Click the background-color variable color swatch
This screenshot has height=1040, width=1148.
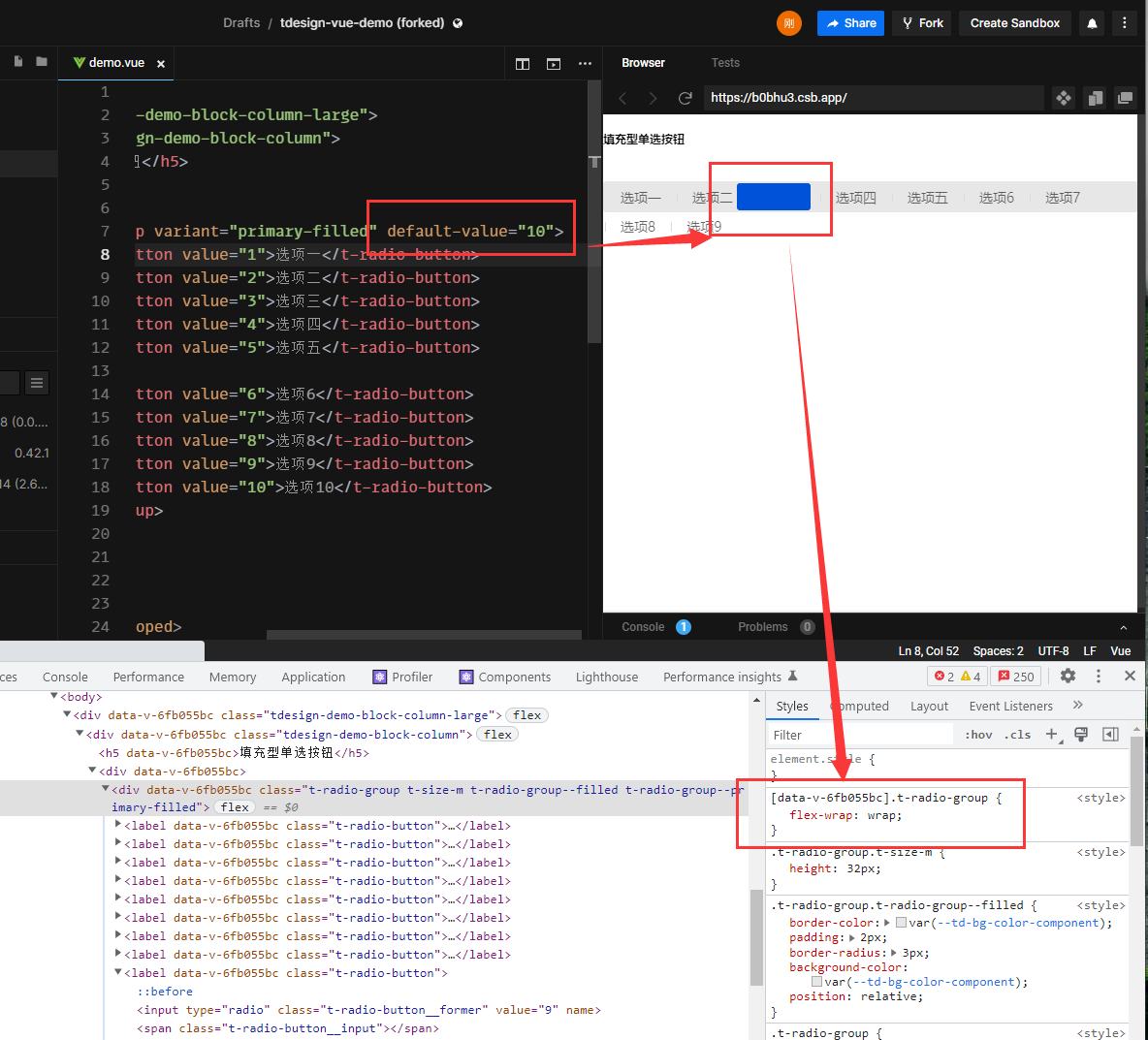(x=817, y=981)
